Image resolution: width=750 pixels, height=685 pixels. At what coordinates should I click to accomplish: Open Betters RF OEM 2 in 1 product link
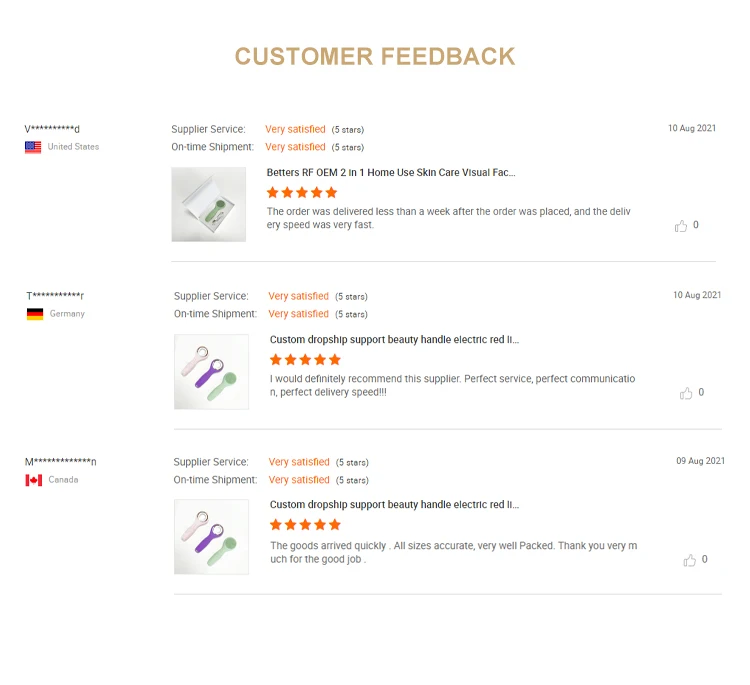[x=391, y=172]
